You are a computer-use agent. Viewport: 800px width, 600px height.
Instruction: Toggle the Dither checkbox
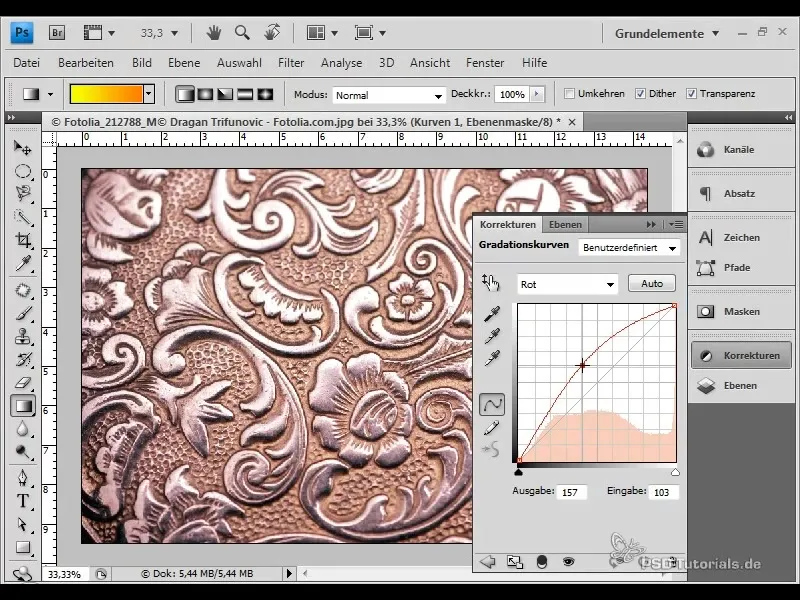(x=640, y=94)
